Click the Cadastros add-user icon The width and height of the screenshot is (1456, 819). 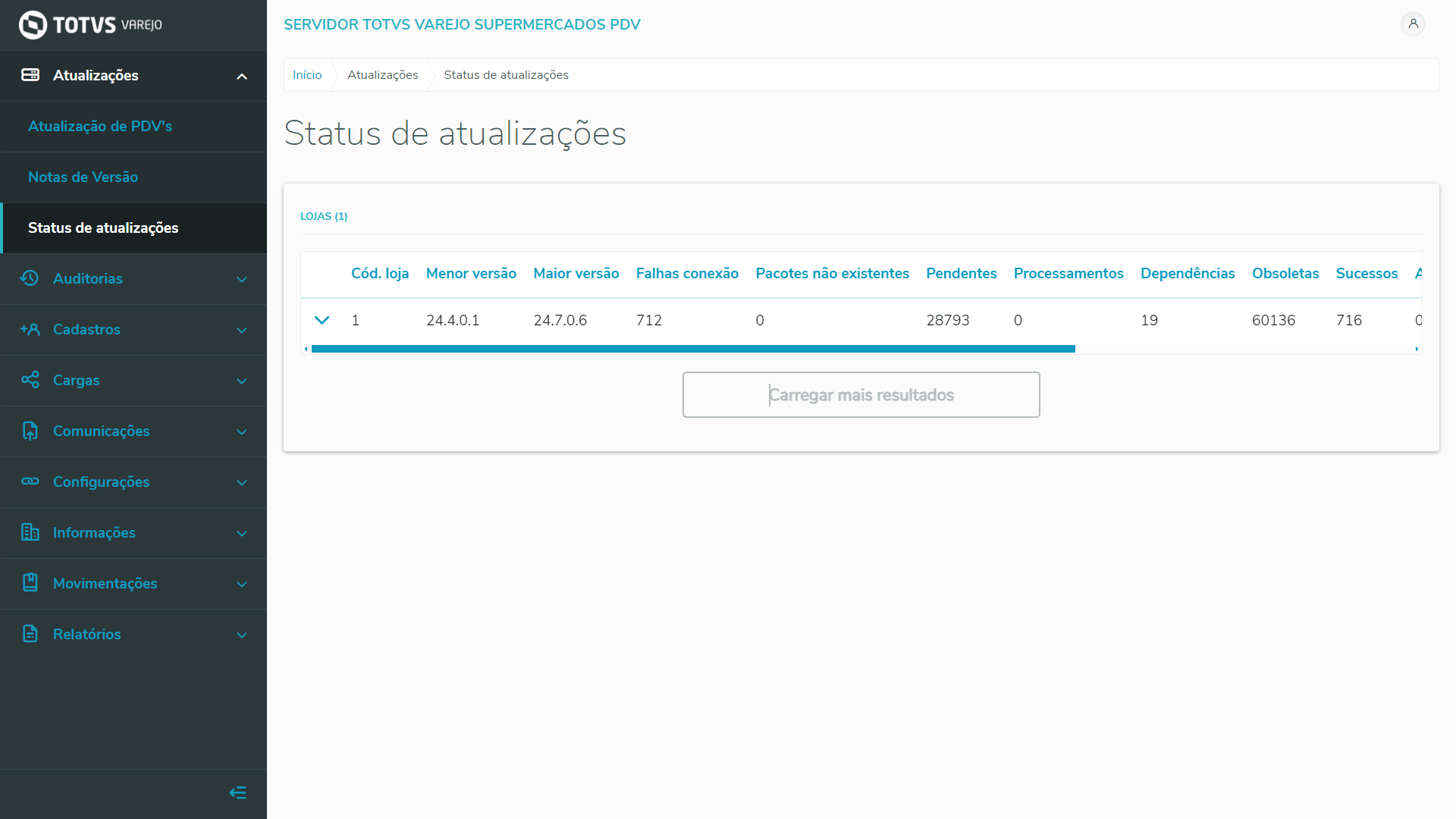[30, 329]
